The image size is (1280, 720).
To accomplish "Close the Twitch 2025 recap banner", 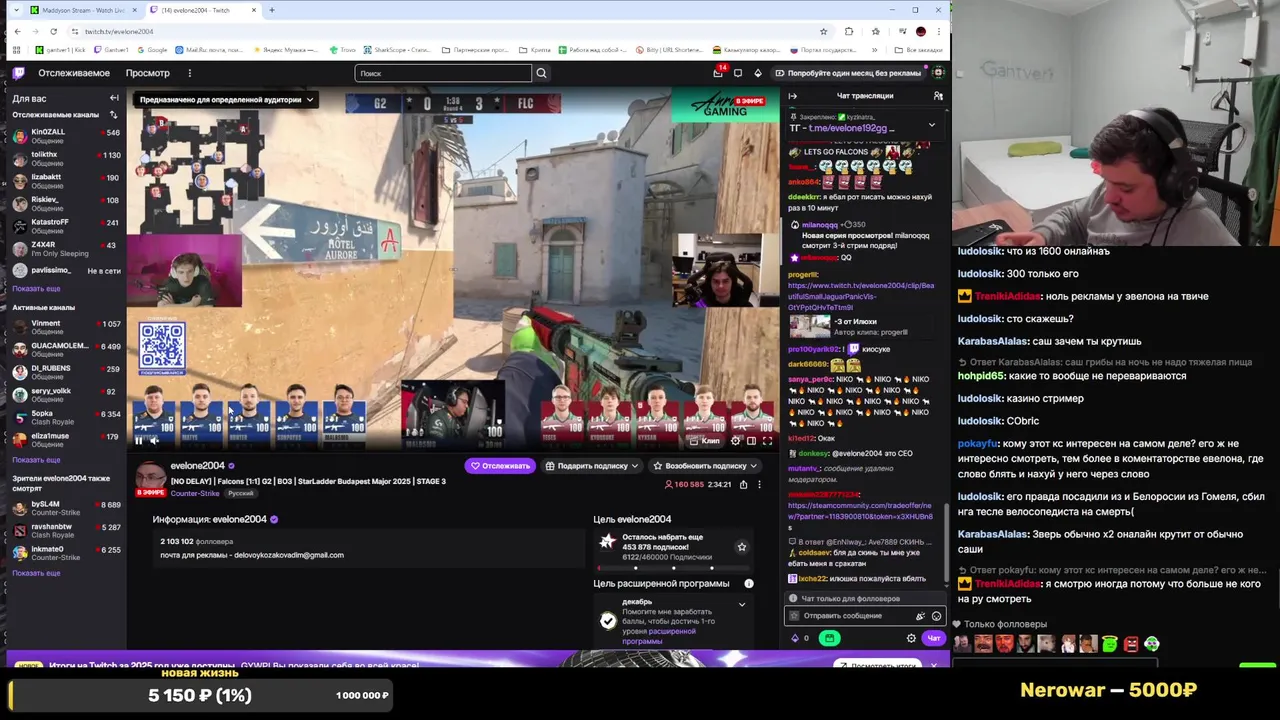I will pyautogui.click(x=934, y=665).
